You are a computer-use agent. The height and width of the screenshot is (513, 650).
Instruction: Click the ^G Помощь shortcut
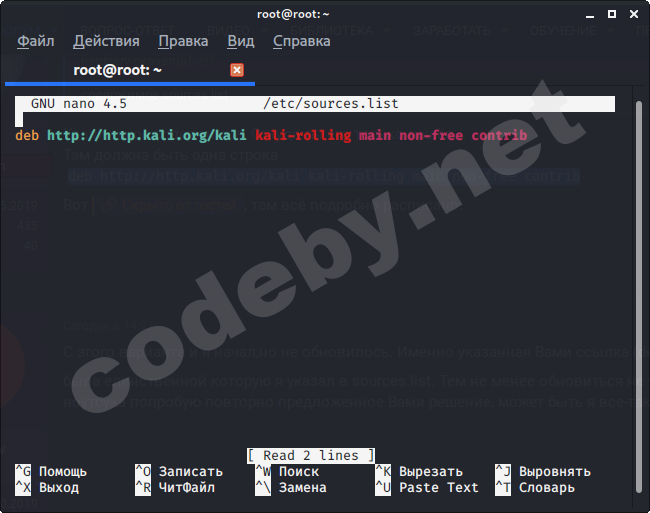click(51, 471)
